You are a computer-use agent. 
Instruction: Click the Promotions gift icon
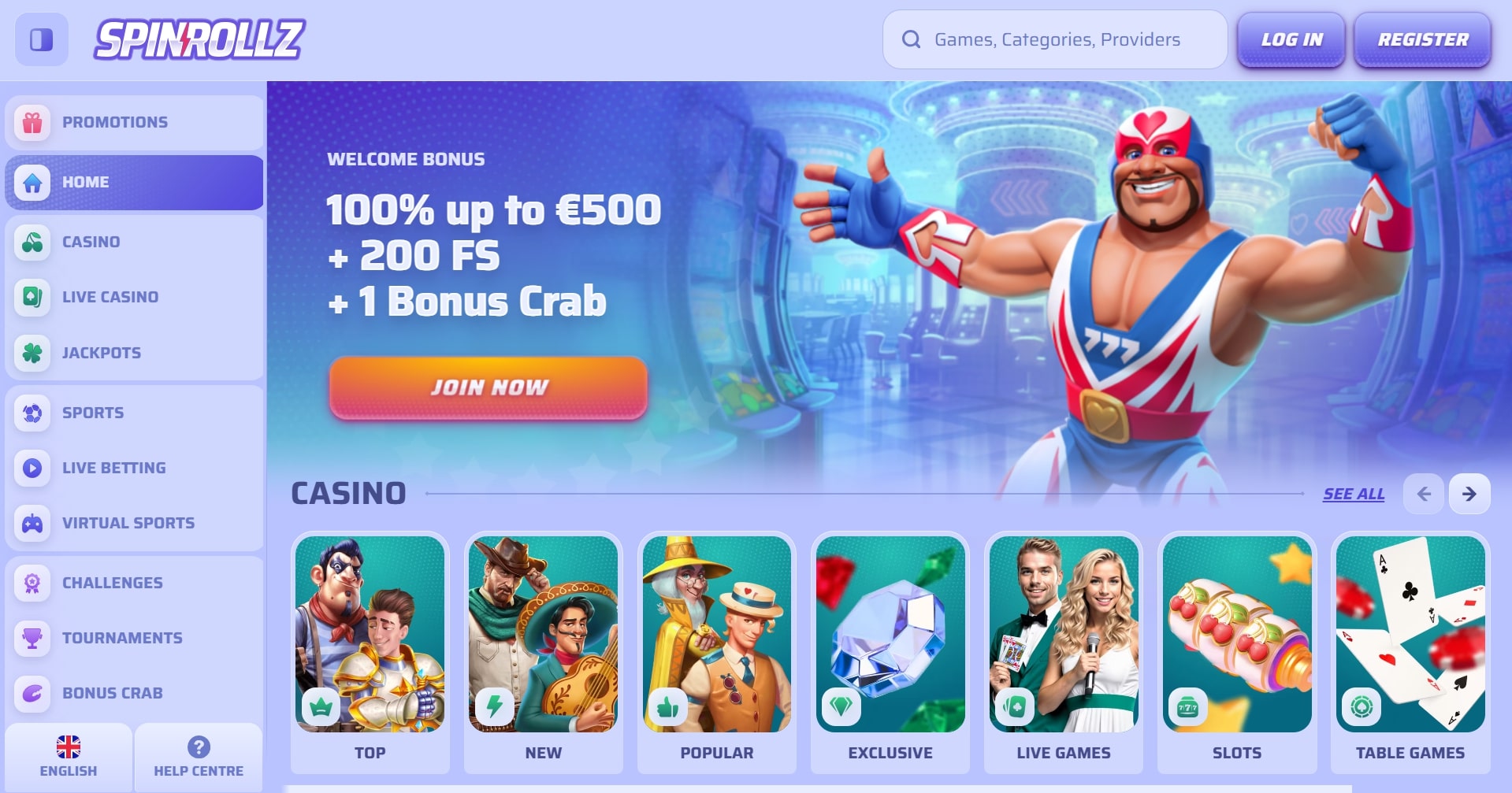pos(32,123)
